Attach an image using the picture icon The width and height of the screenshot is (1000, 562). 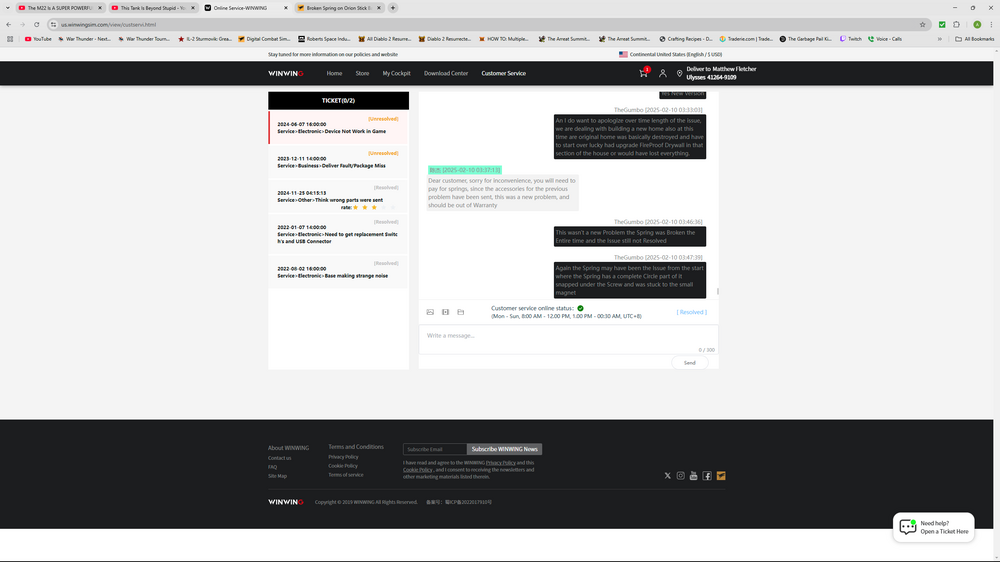click(x=430, y=312)
